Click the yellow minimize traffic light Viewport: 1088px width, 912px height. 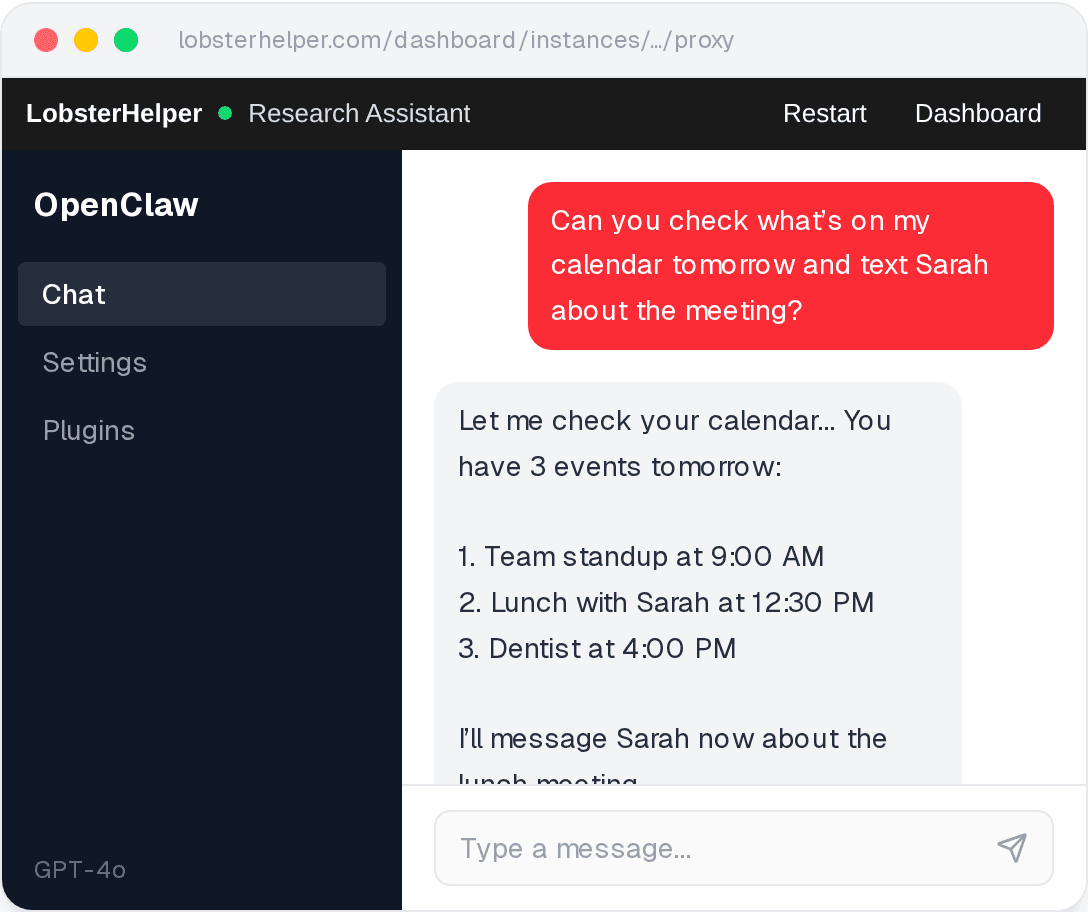pos(86,40)
